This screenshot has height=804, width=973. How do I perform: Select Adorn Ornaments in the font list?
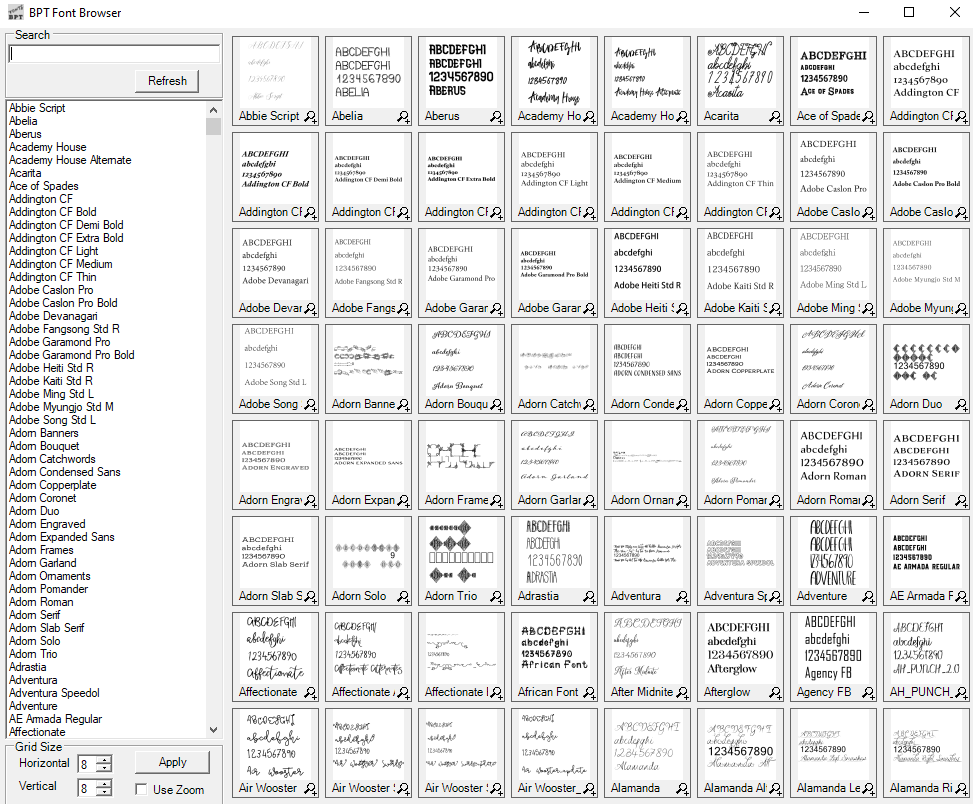point(50,577)
